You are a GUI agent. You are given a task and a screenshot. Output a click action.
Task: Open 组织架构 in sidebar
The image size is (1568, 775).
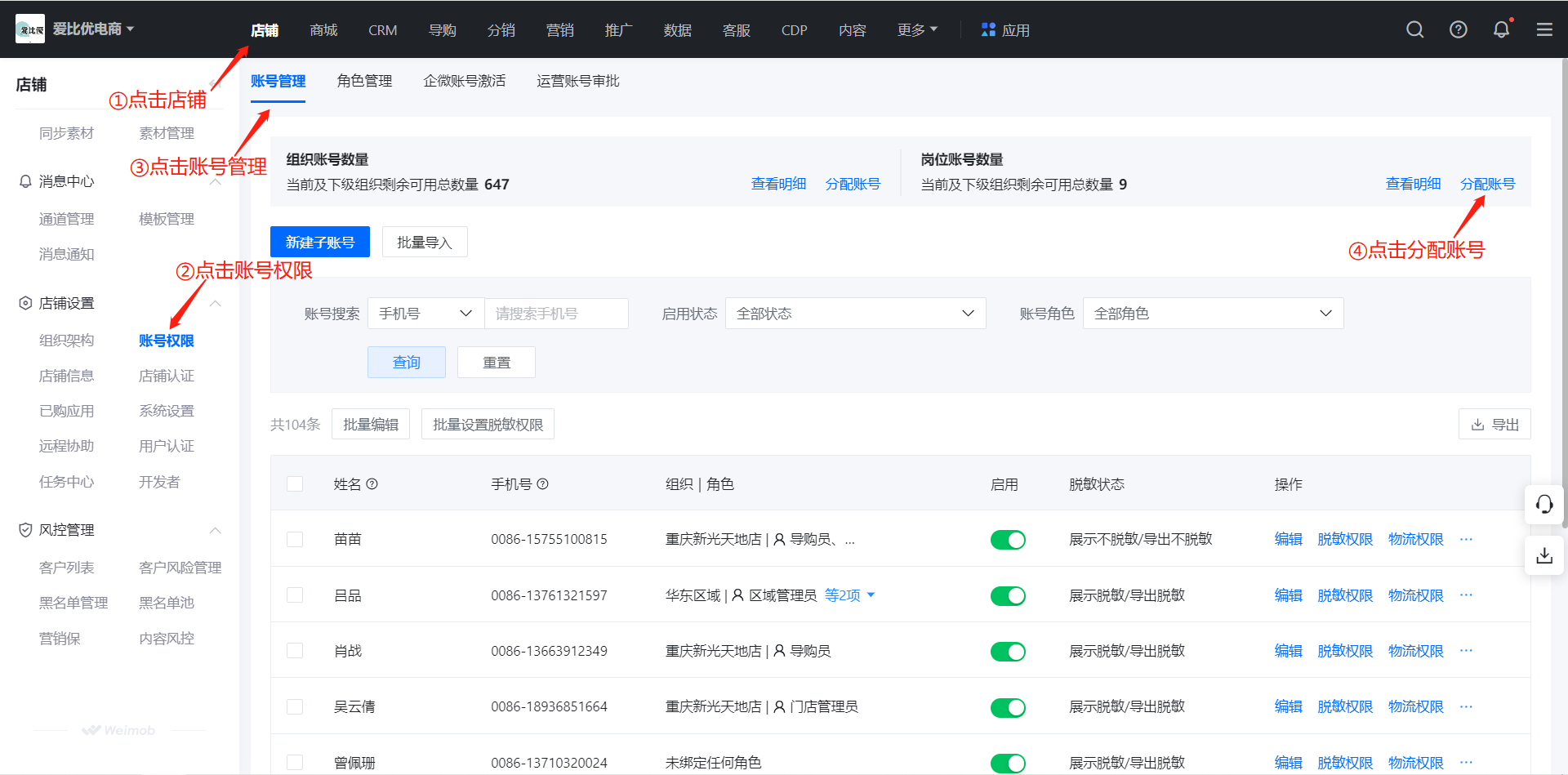(67, 341)
